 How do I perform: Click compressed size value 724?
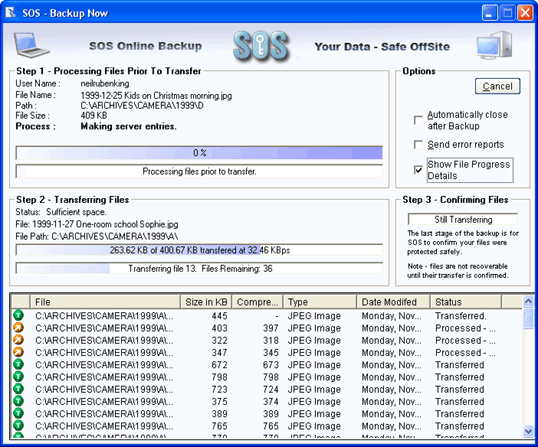pos(270,389)
